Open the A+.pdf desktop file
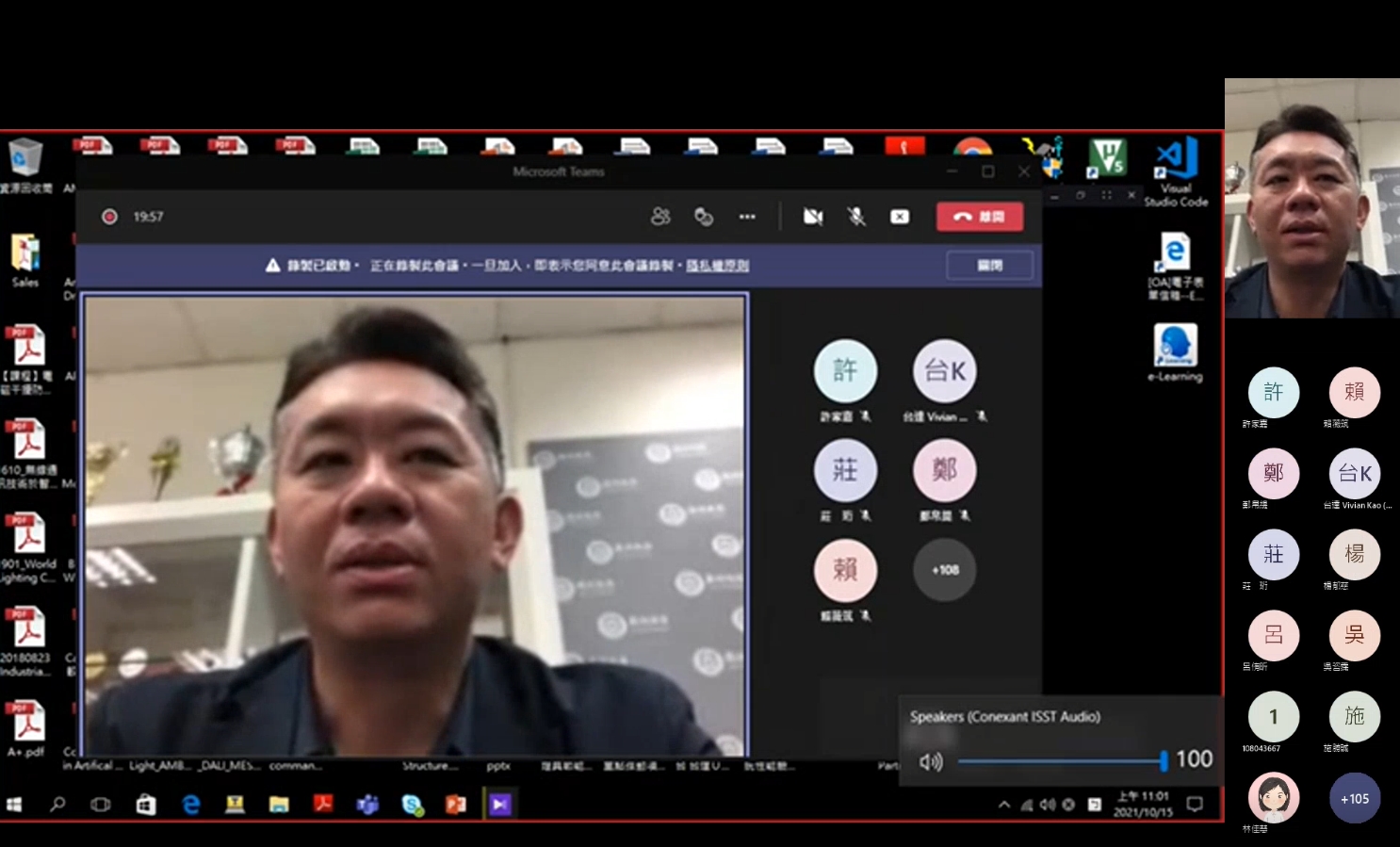The height and width of the screenshot is (847, 1400). click(x=26, y=729)
